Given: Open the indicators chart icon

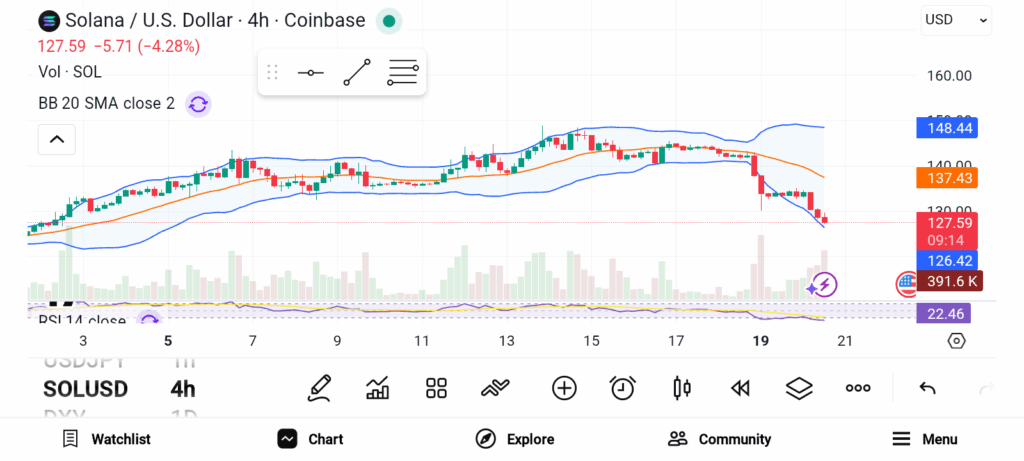Looking at the screenshot, I should [378, 388].
